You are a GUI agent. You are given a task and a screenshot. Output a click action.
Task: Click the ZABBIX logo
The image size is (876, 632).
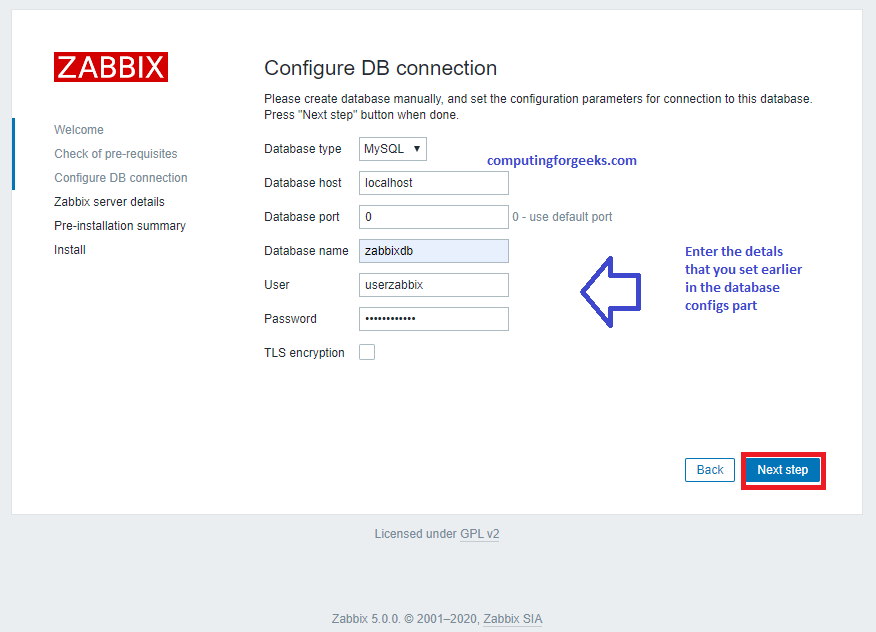(111, 67)
